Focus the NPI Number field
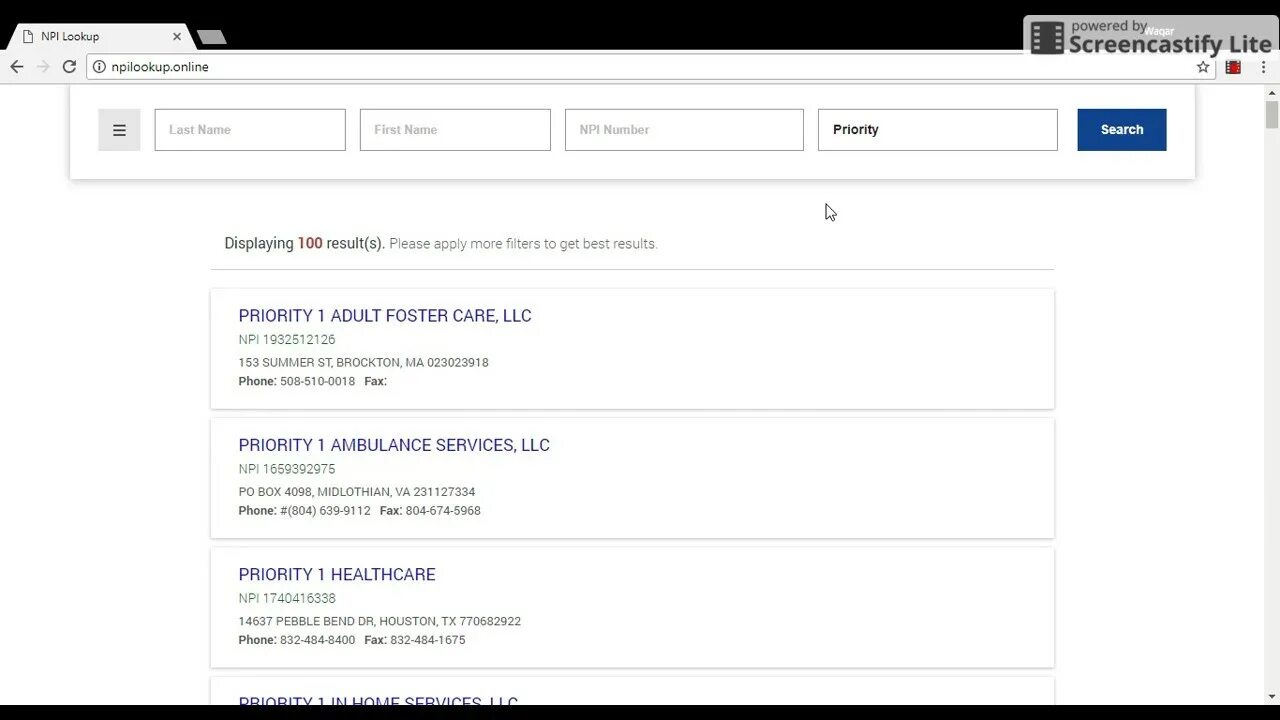 point(684,130)
